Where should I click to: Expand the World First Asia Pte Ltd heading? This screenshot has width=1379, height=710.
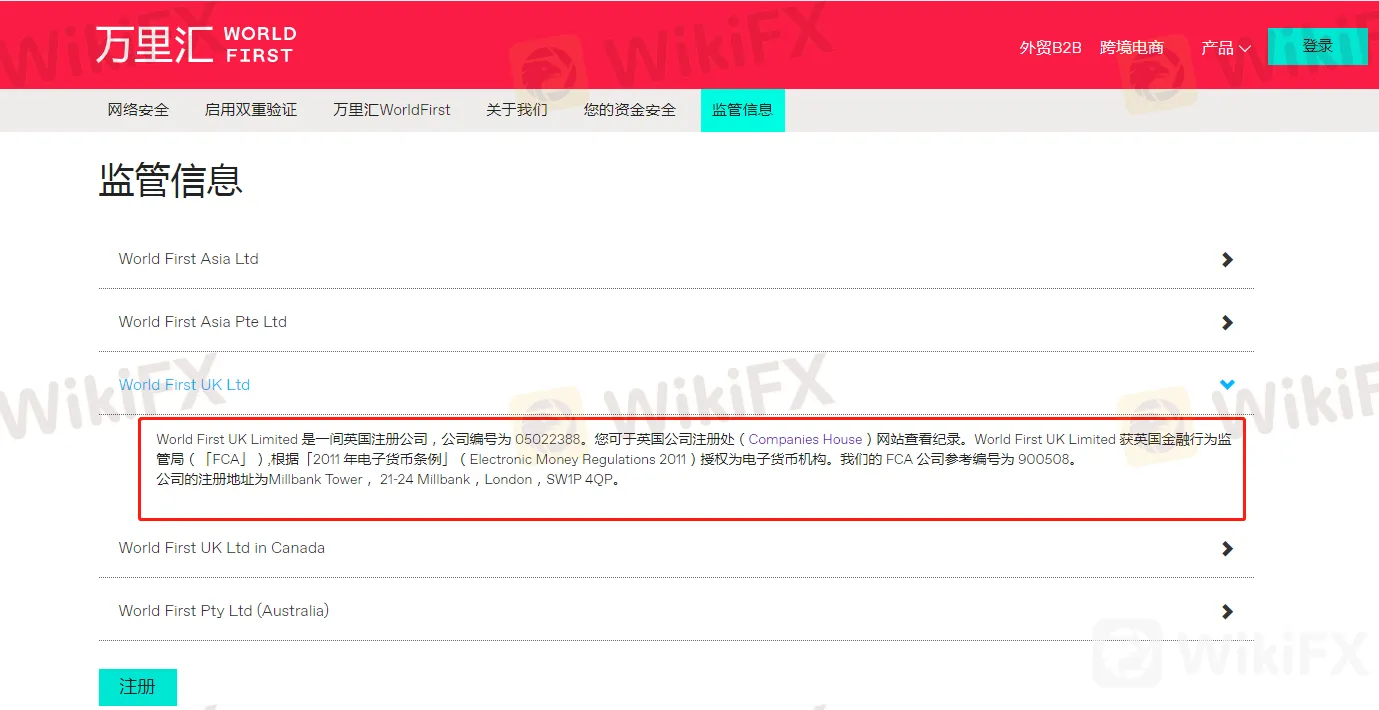202,322
